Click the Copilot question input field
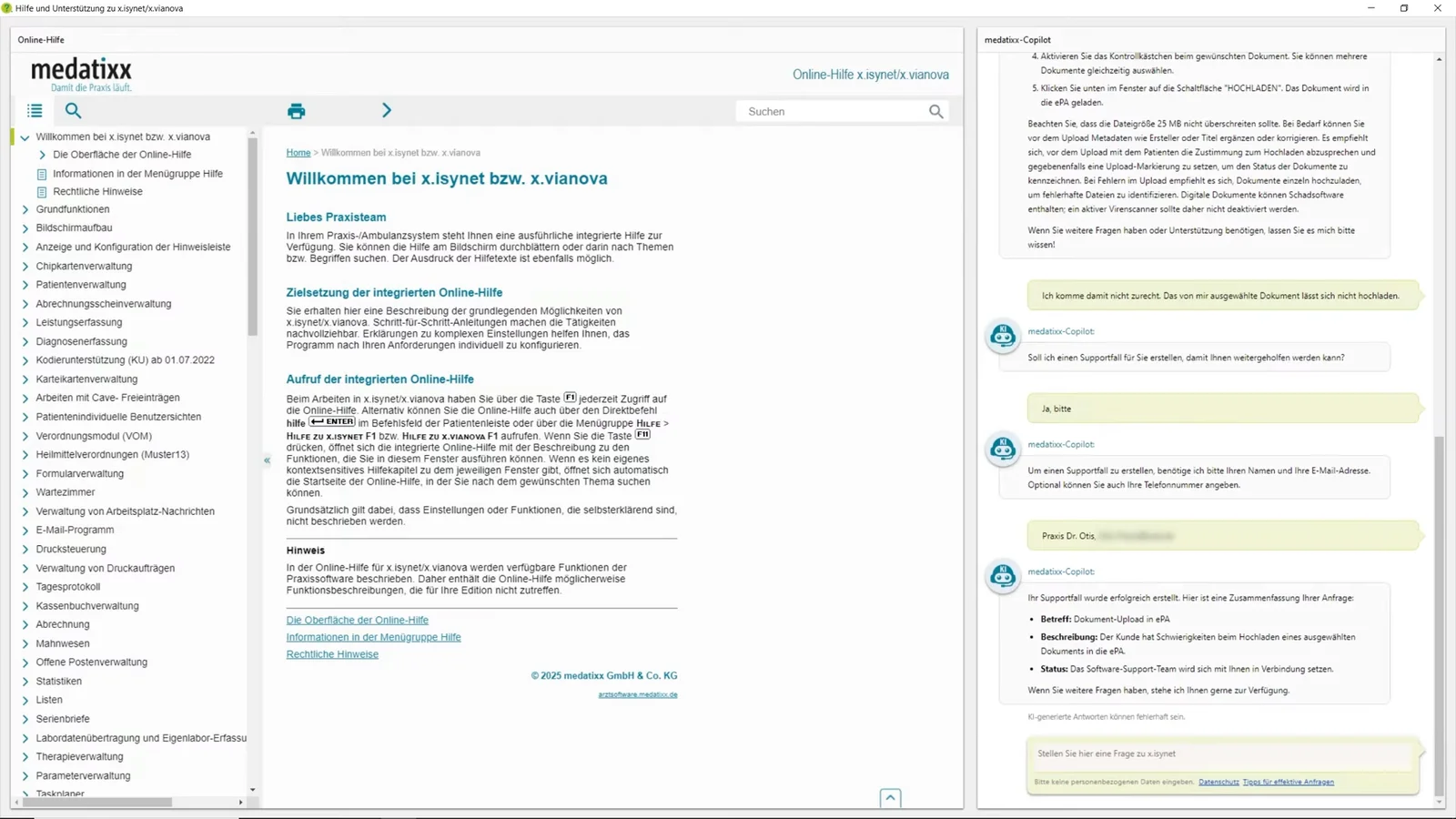The width and height of the screenshot is (1456, 819). click(1221, 754)
